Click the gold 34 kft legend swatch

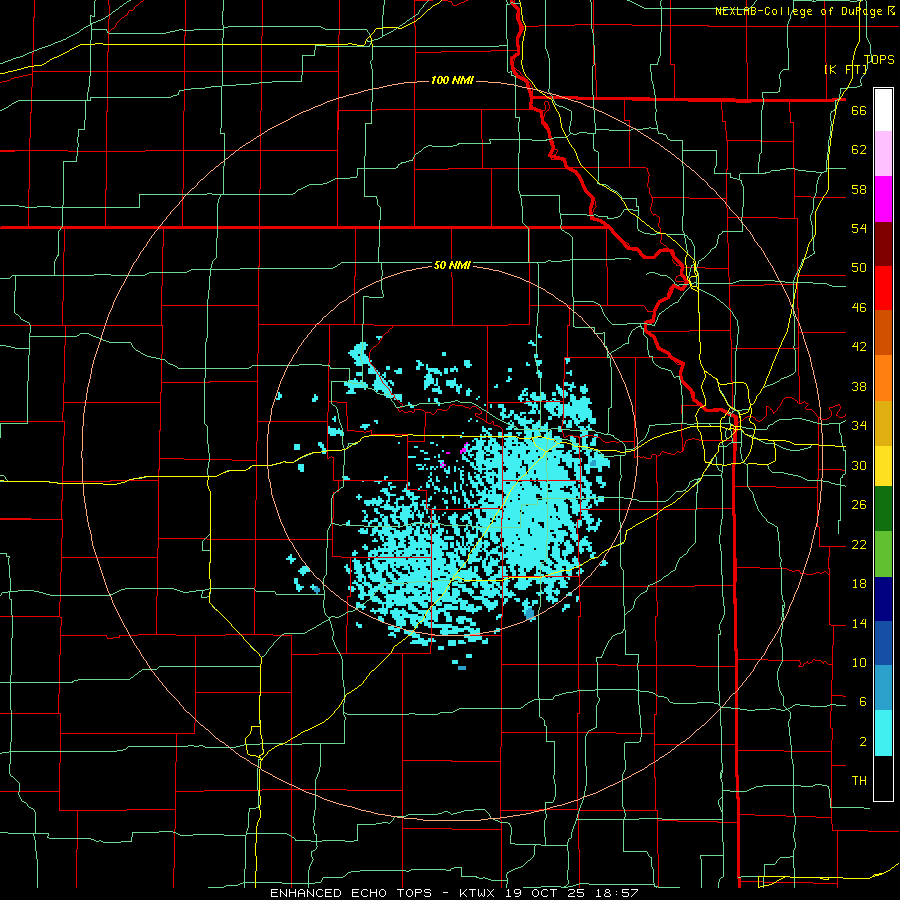tap(883, 423)
